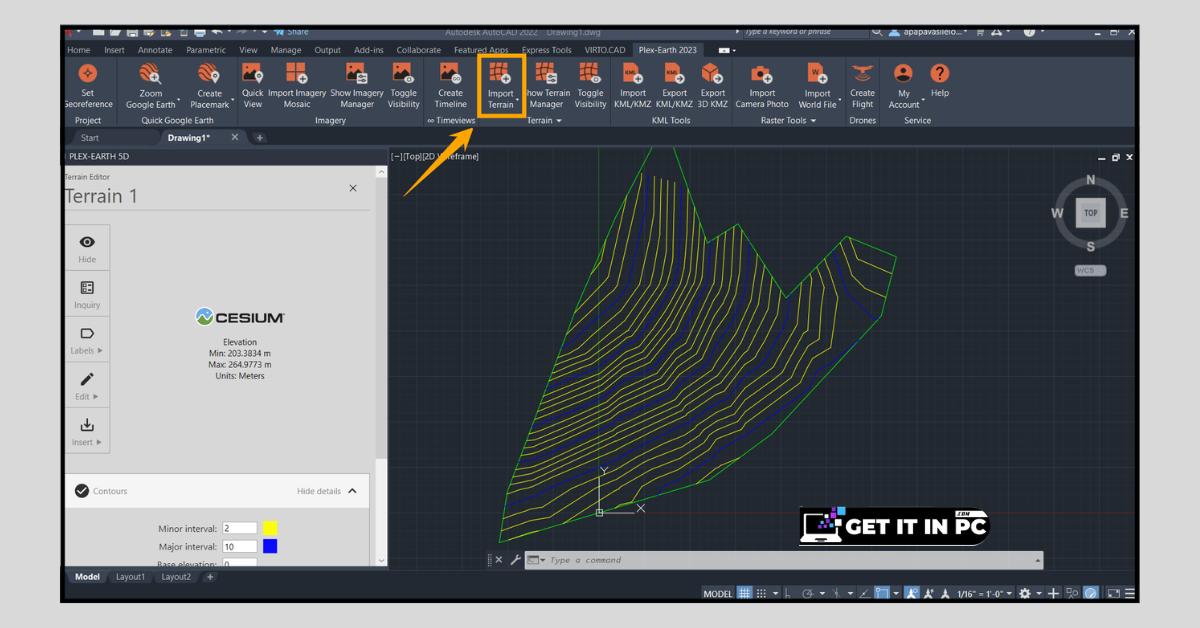Toggle Terrain Visibility in Terrain group
This screenshot has width=1200, height=628.
tap(591, 84)
